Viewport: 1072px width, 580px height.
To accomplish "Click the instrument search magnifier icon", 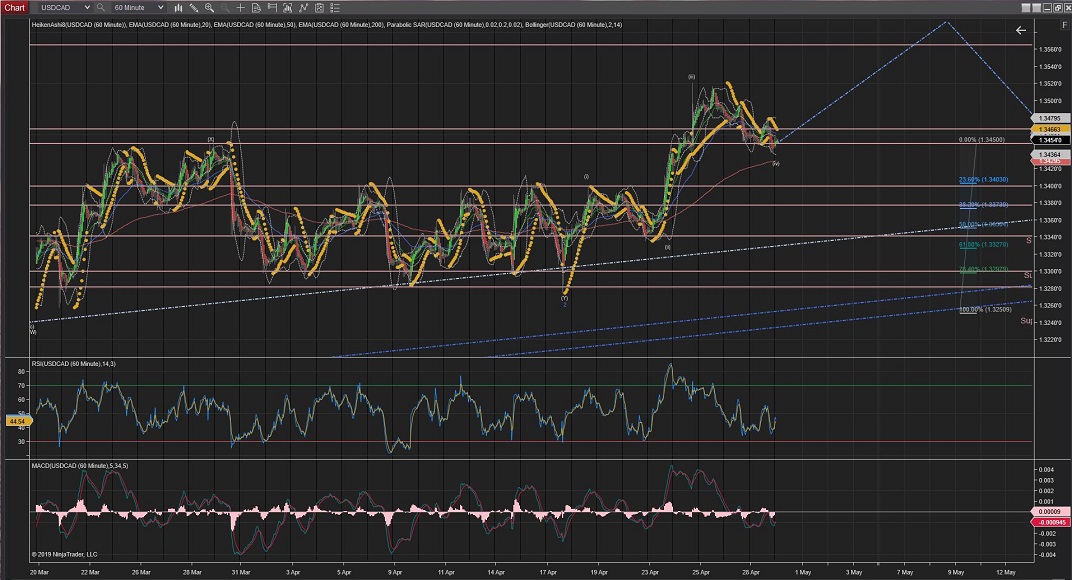I will [x=101, y=7].
